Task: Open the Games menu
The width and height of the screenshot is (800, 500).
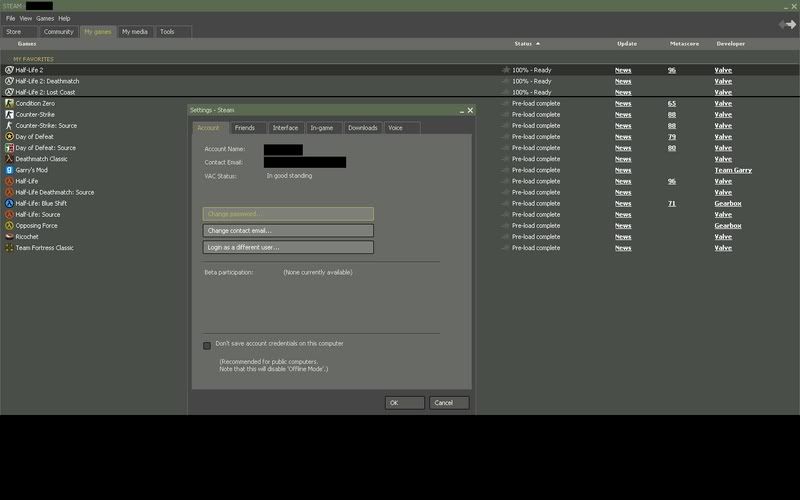Action: click(x=45, y=18)
